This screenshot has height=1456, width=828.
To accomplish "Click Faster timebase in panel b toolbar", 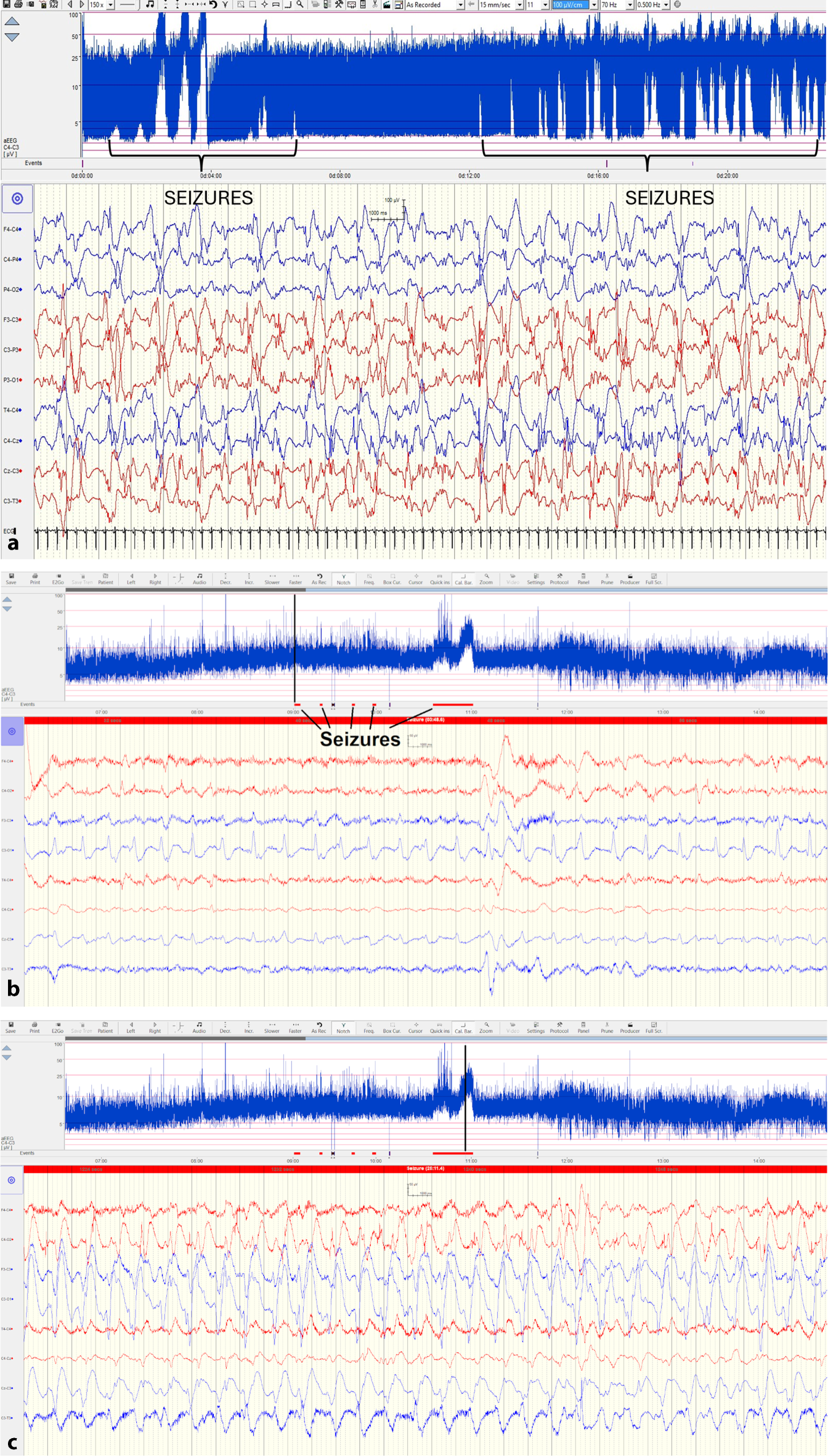I will [296, 579].
